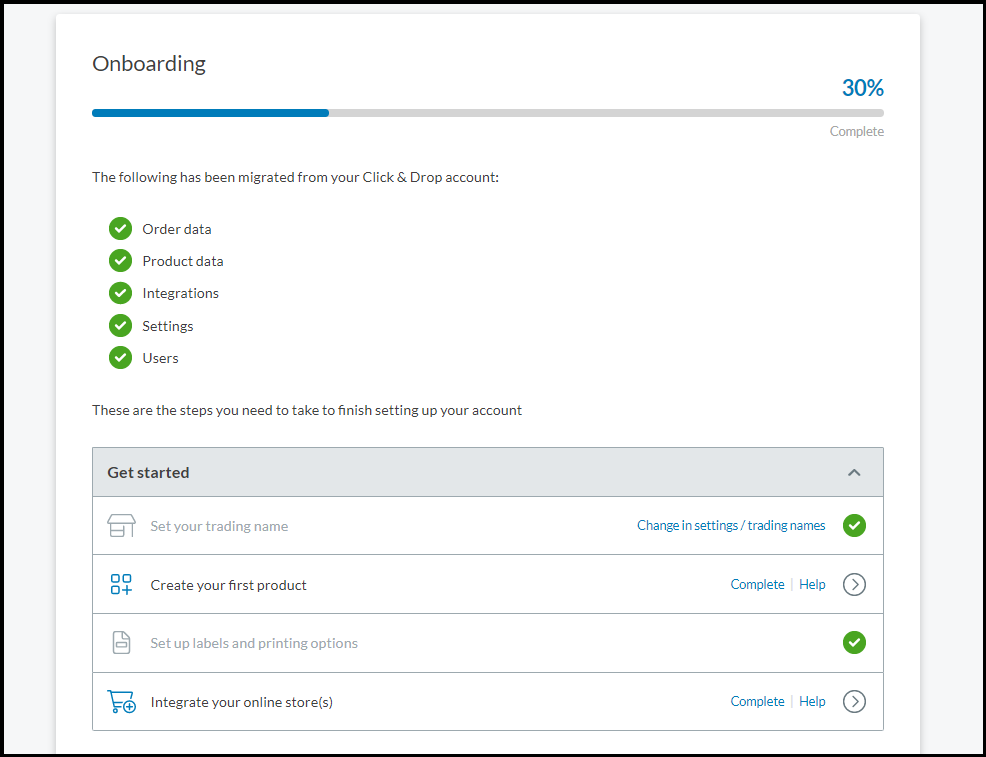986x757 pixels.
Task: Click the storefront icon beside trading name
Action: (x=121, y=526)
